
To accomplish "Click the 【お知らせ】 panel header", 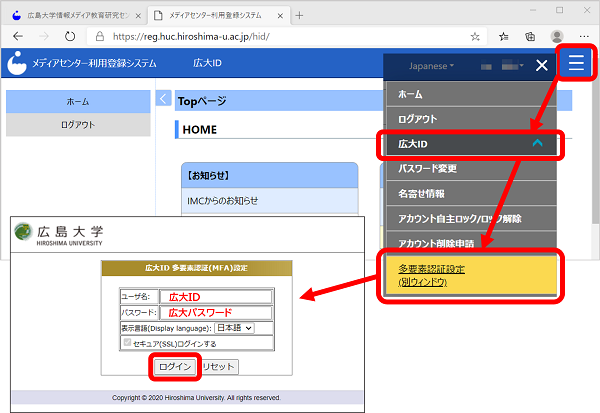I will click(270, 175).
